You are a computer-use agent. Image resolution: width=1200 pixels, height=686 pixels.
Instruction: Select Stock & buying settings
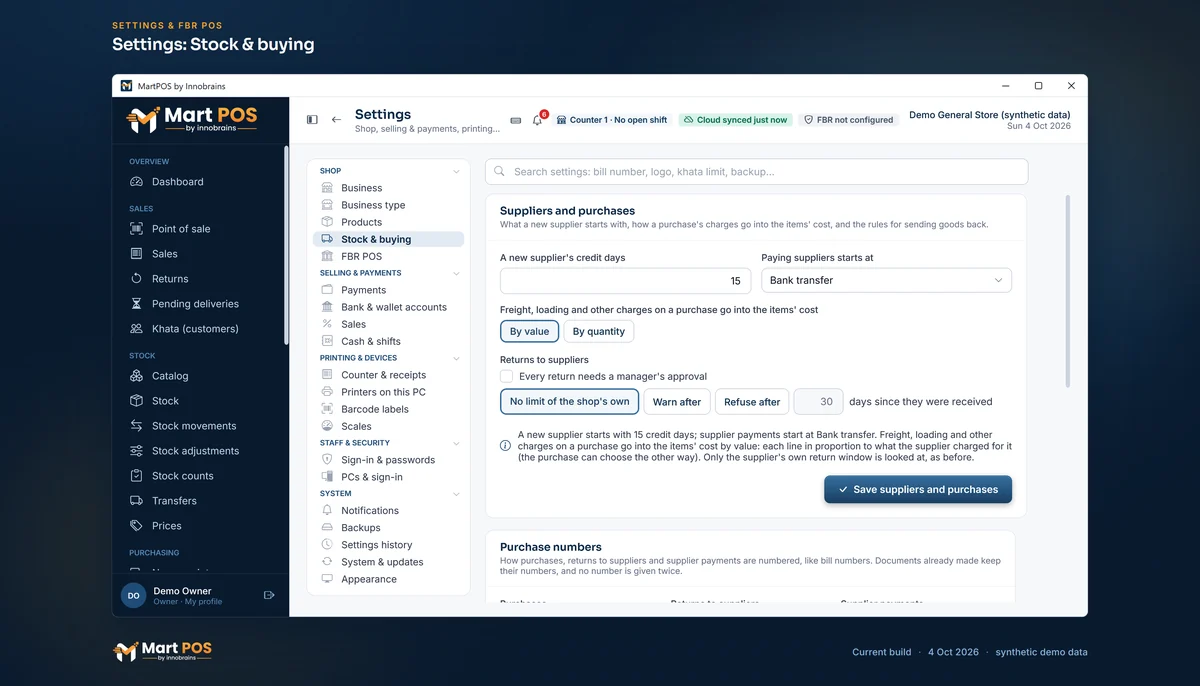pyautogui.click(x=388, y=239)
